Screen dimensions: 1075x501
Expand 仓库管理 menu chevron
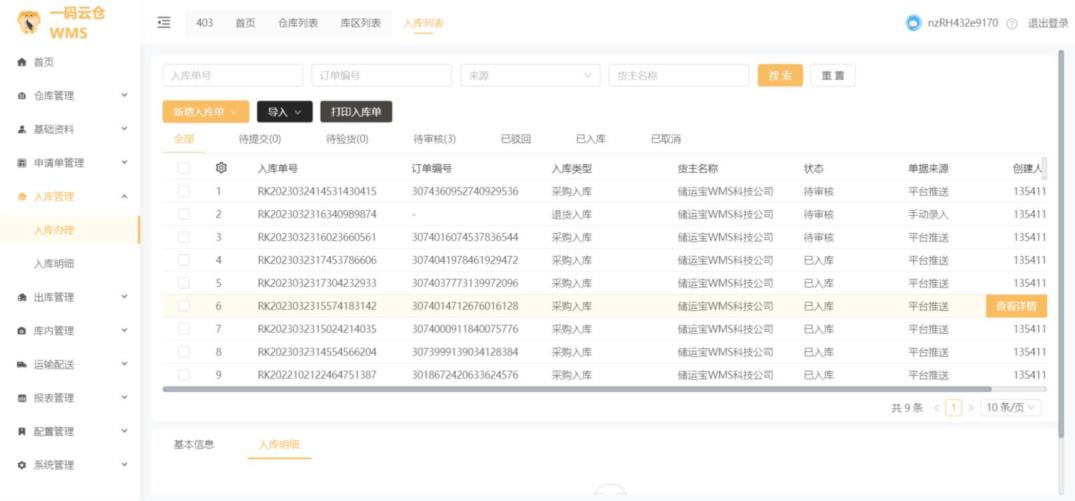point(124,96)
